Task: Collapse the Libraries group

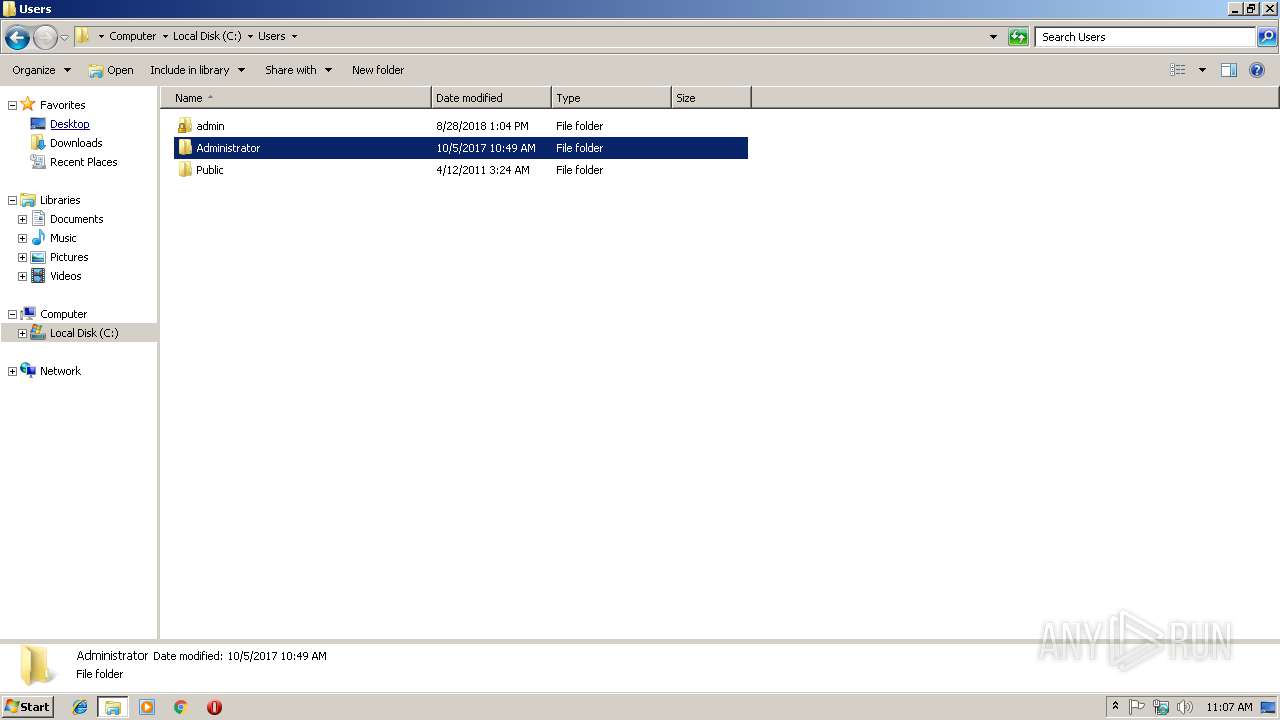Action: [x=12, y=200]
